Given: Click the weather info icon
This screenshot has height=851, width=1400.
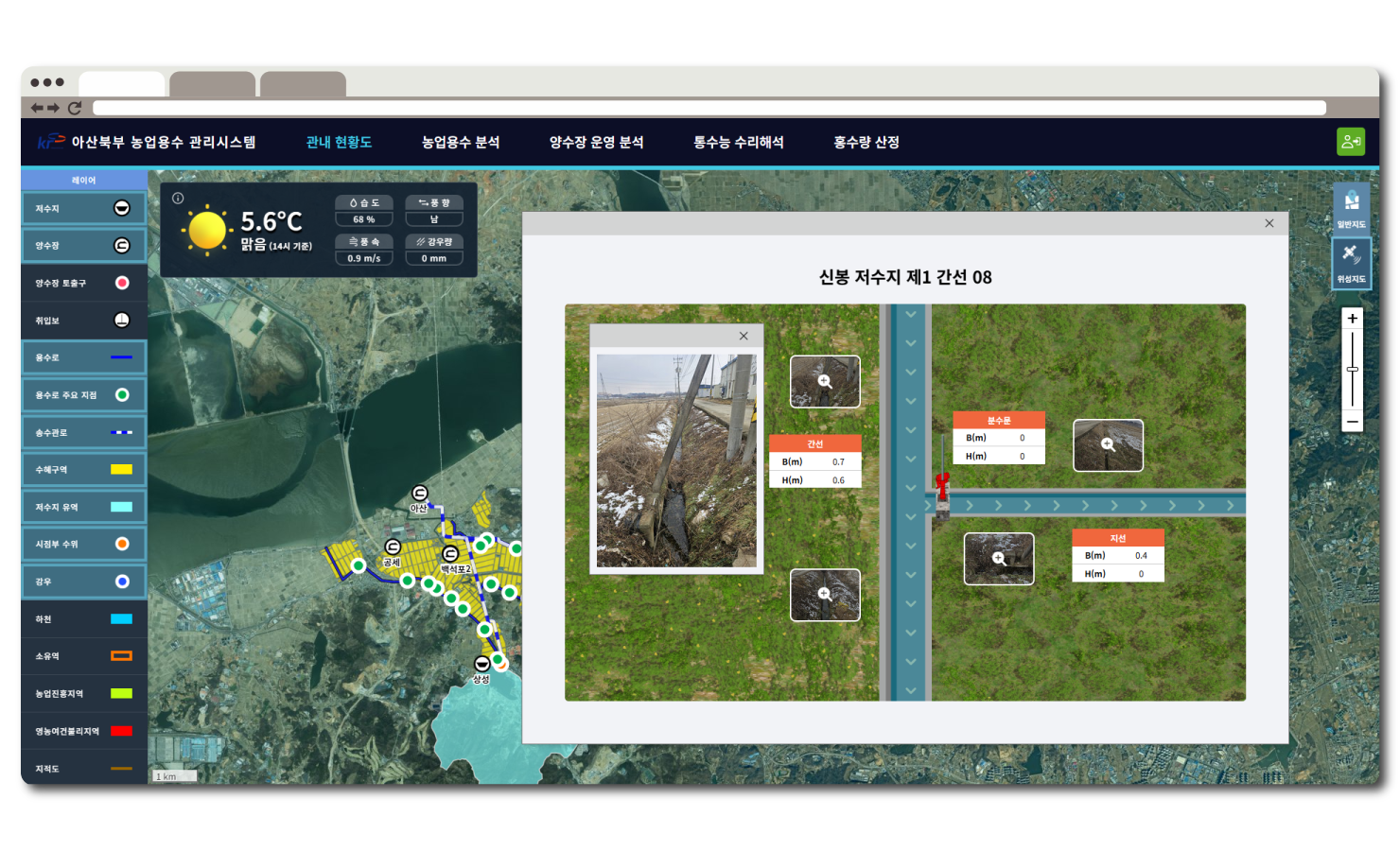Looking at the screenshot, I should click(x=178, y=199).
